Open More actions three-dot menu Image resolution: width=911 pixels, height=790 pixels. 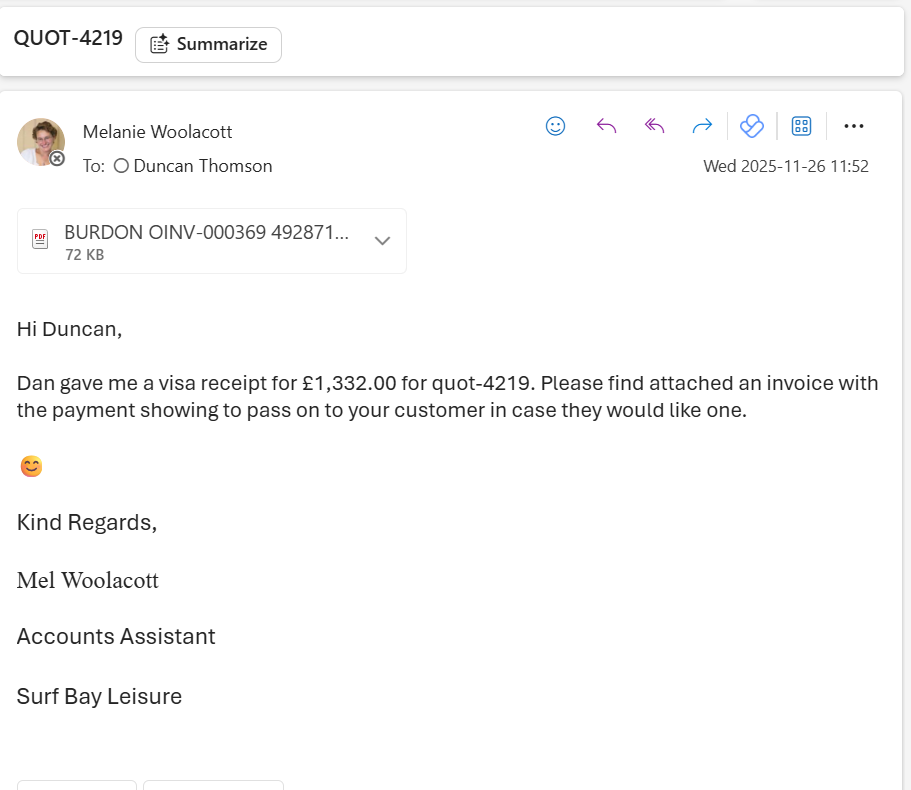click(x=853, y=126)
